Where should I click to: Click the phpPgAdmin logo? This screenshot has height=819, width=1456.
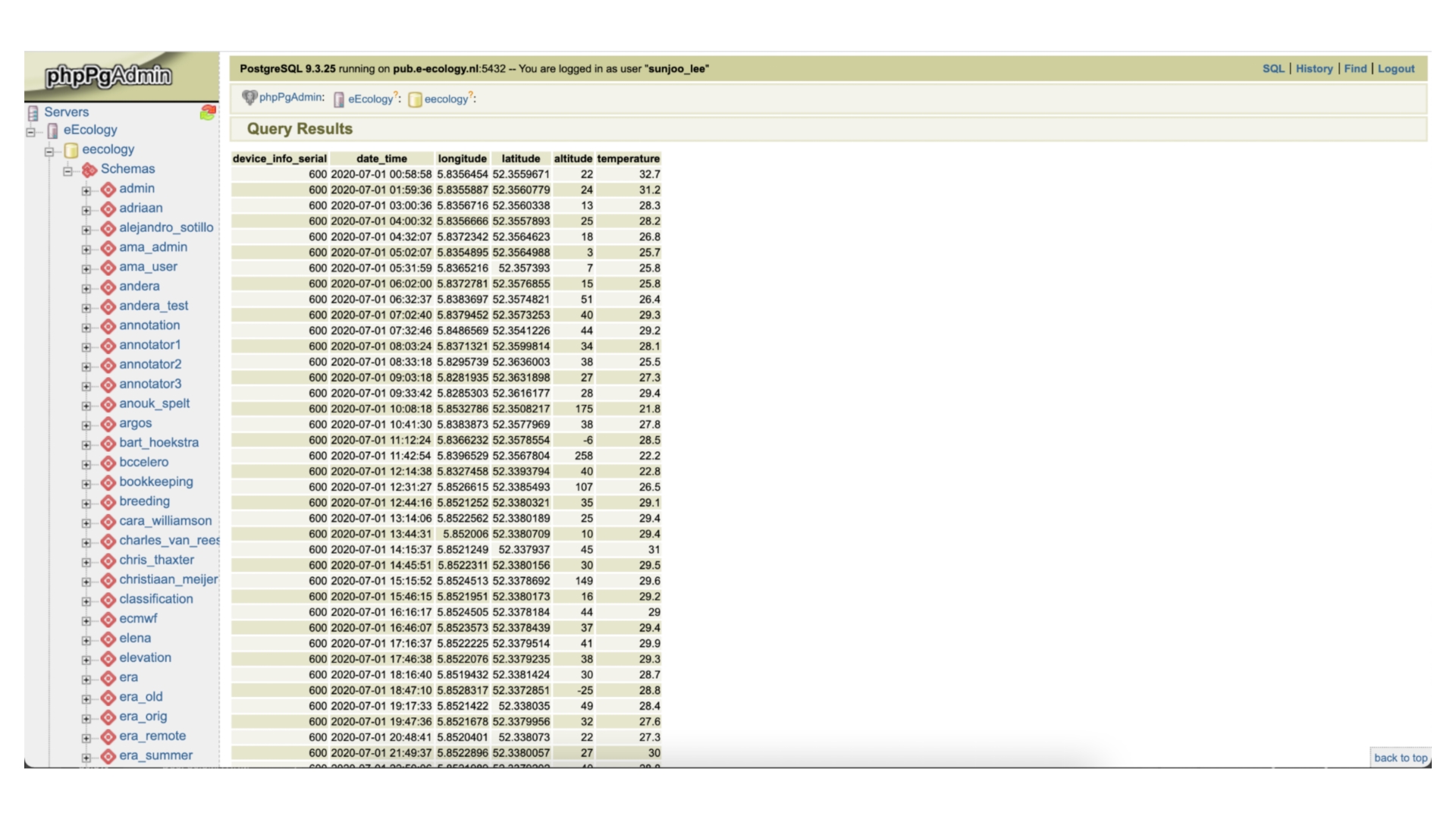(108, 76)
